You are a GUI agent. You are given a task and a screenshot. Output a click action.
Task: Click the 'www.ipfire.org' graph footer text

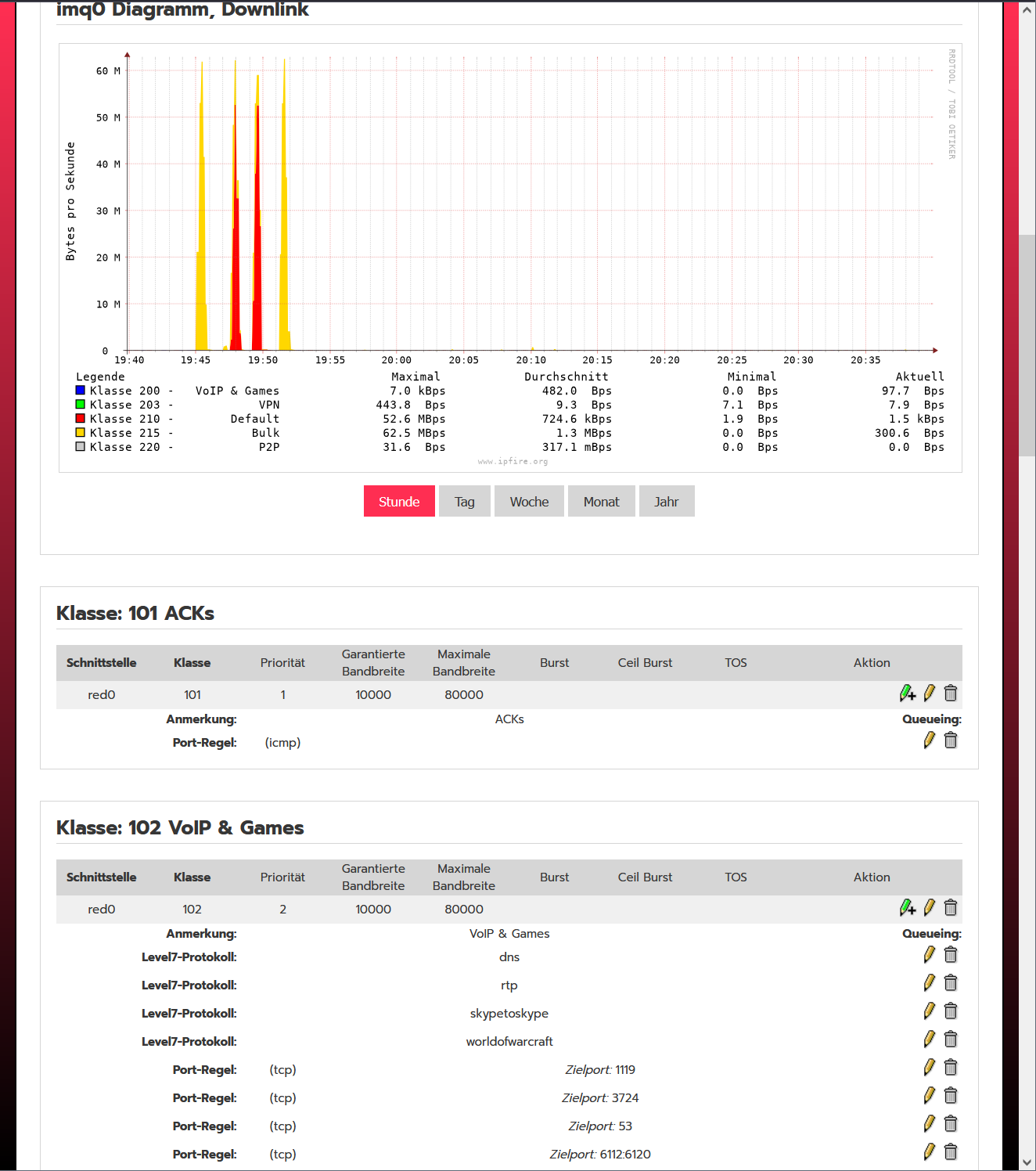[x=513, y=461]
